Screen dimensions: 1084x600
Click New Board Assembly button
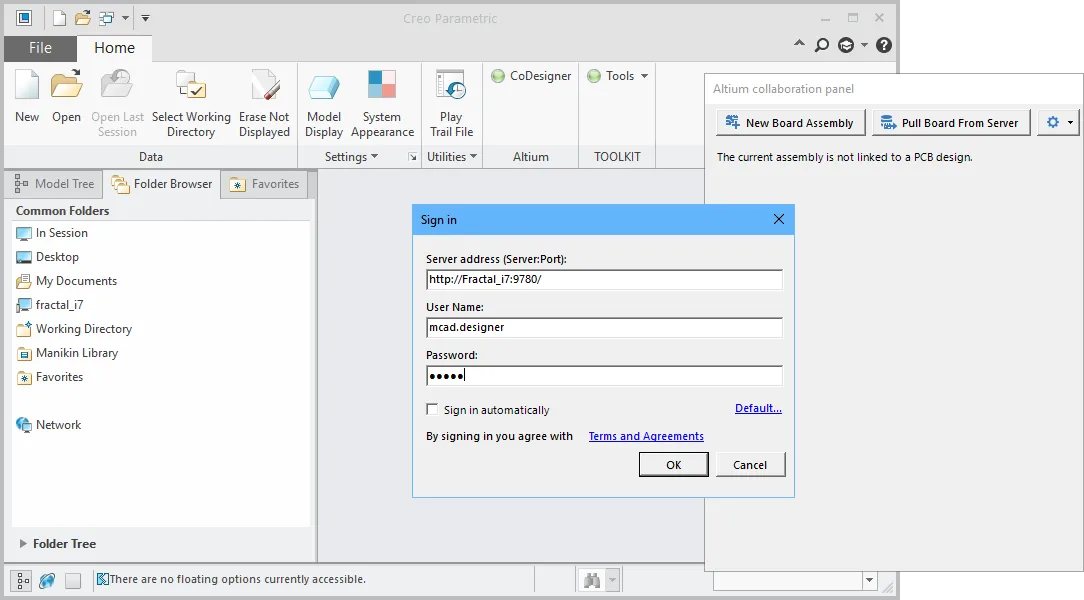coord(789,123)
